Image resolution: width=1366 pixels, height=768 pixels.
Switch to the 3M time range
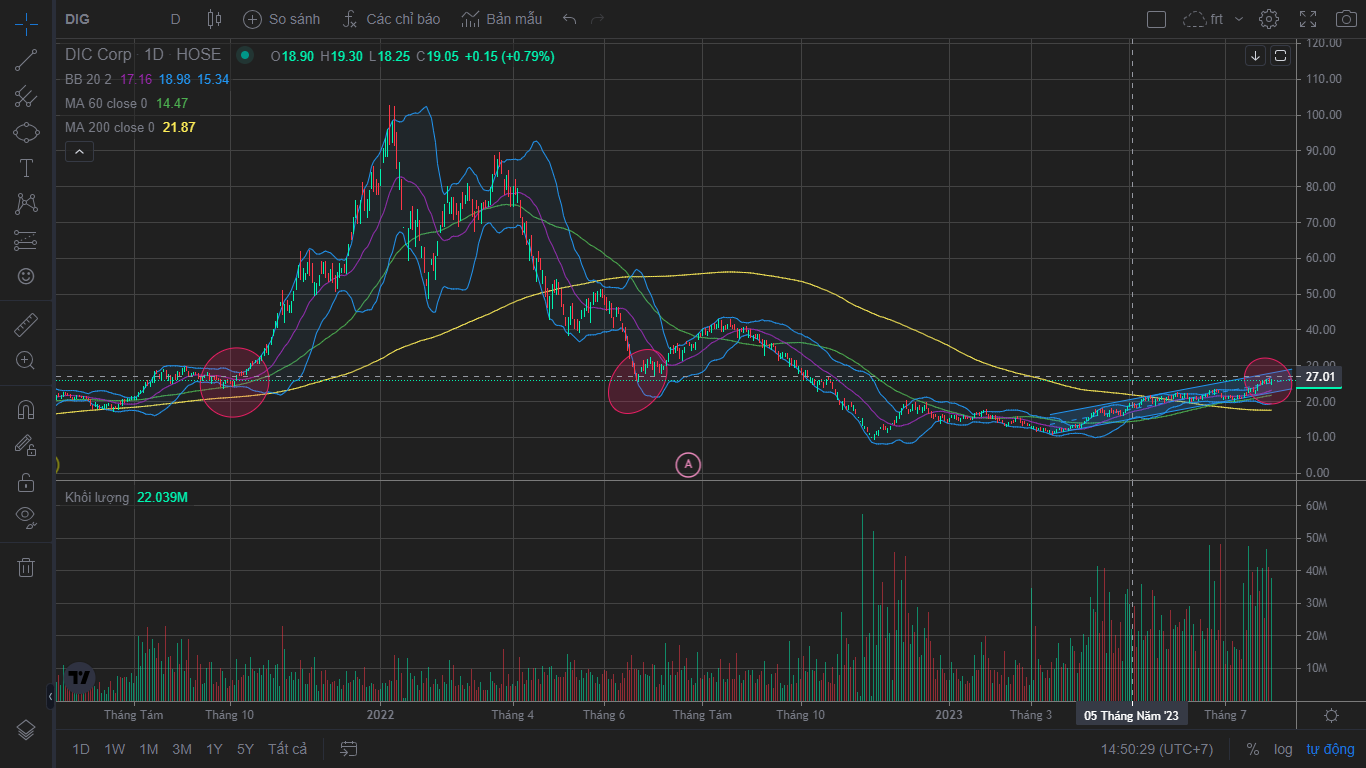click(x=182, y=749)
